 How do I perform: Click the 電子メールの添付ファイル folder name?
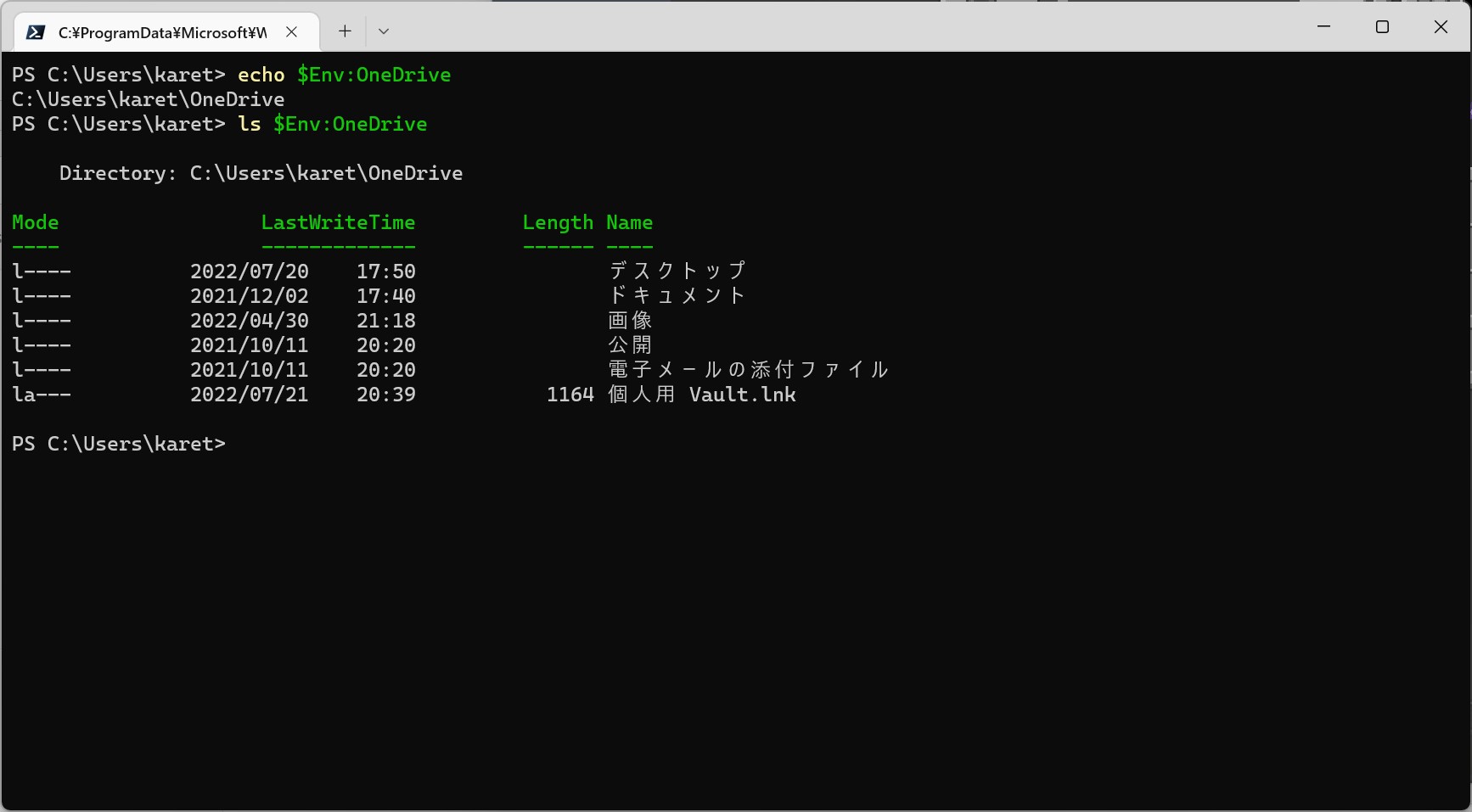tap(748, 369)
